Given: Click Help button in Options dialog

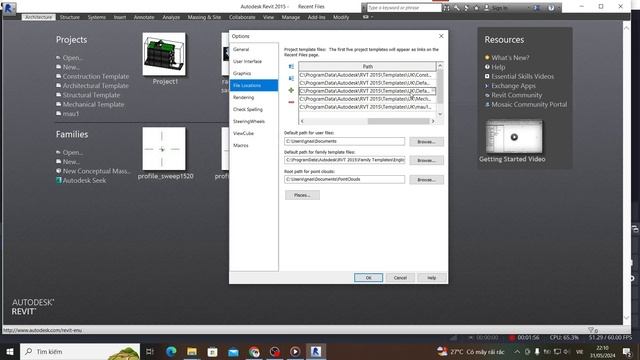Looking at the screenshot, I should click(431, 278).
